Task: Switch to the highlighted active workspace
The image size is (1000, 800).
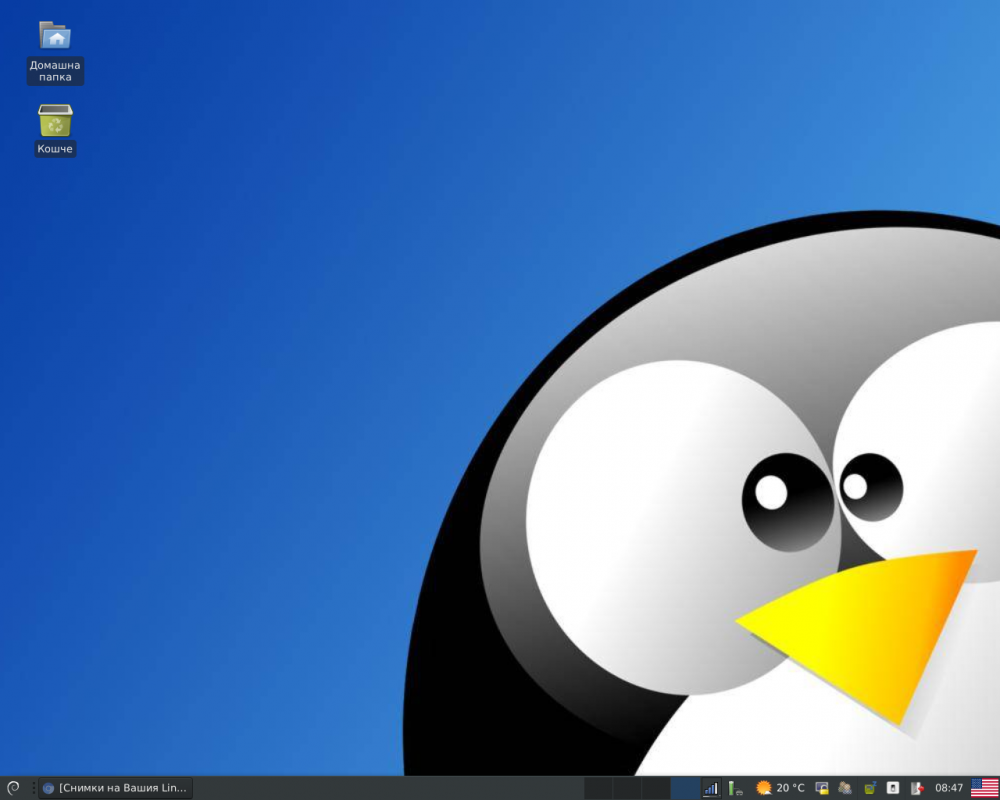Action: coord(685,788)
